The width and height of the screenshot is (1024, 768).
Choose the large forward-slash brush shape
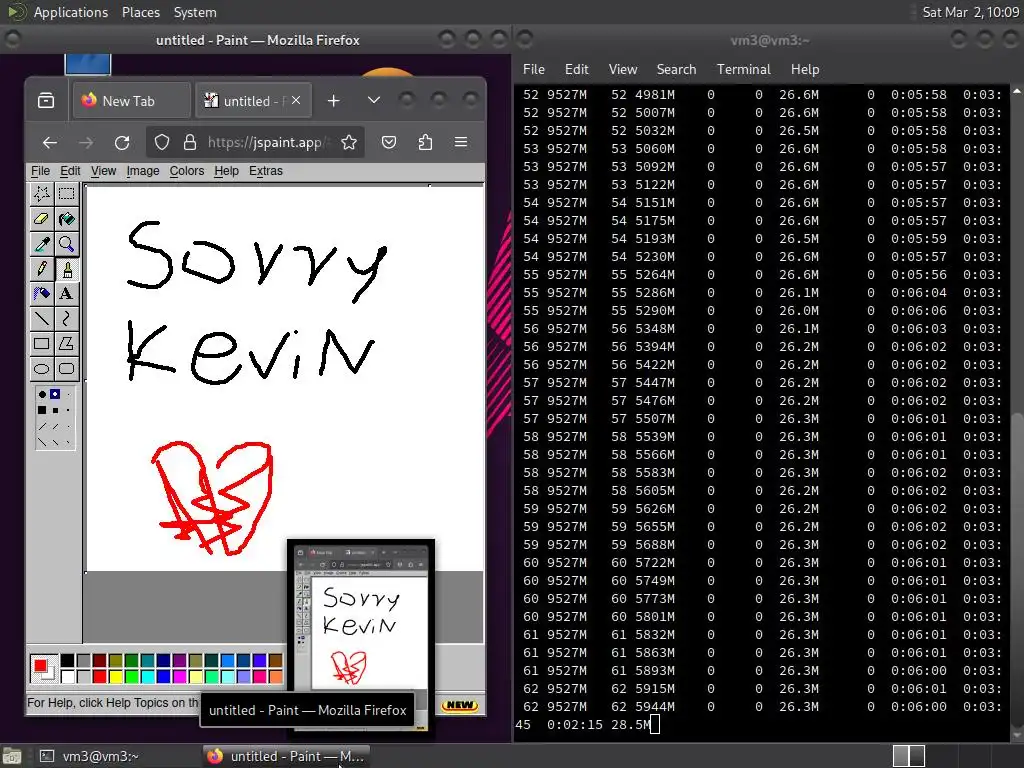tap(42, 426)
